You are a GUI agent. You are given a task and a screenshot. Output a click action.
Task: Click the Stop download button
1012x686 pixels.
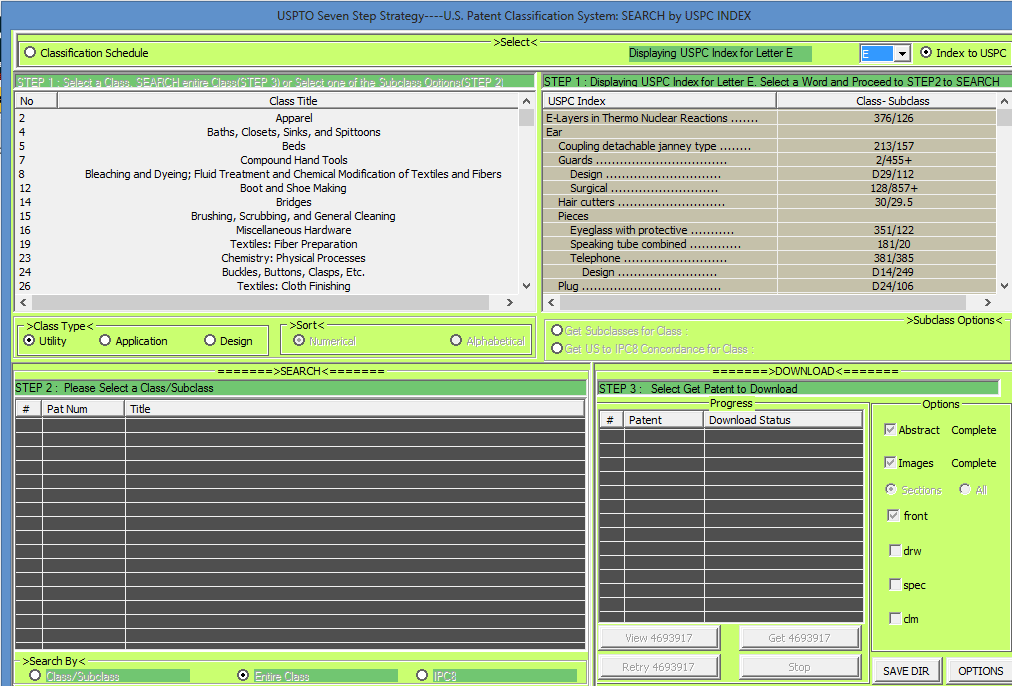799,667
